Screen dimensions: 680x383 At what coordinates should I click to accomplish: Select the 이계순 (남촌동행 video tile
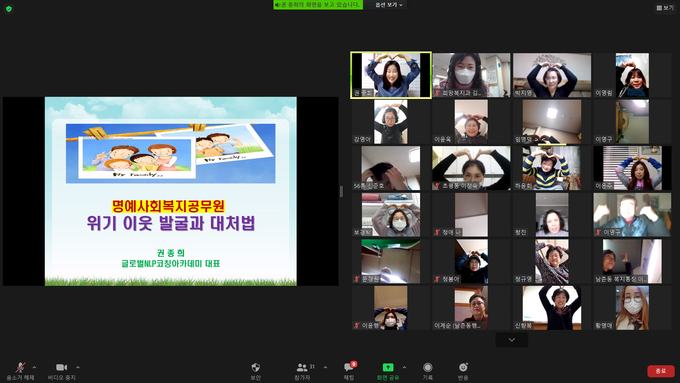(x=471, y=308)
